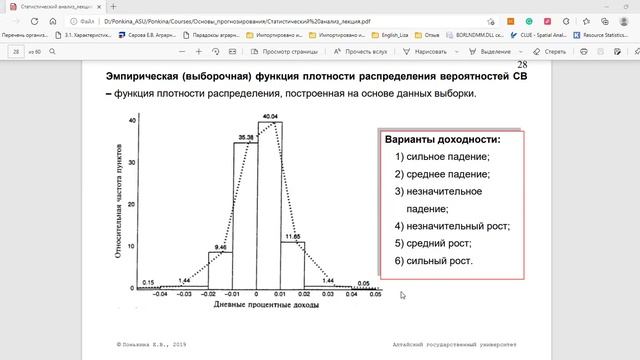The image size is (640, 360).
Task: Zoom in the PDF with plus
Action: [x=199, y=51]
